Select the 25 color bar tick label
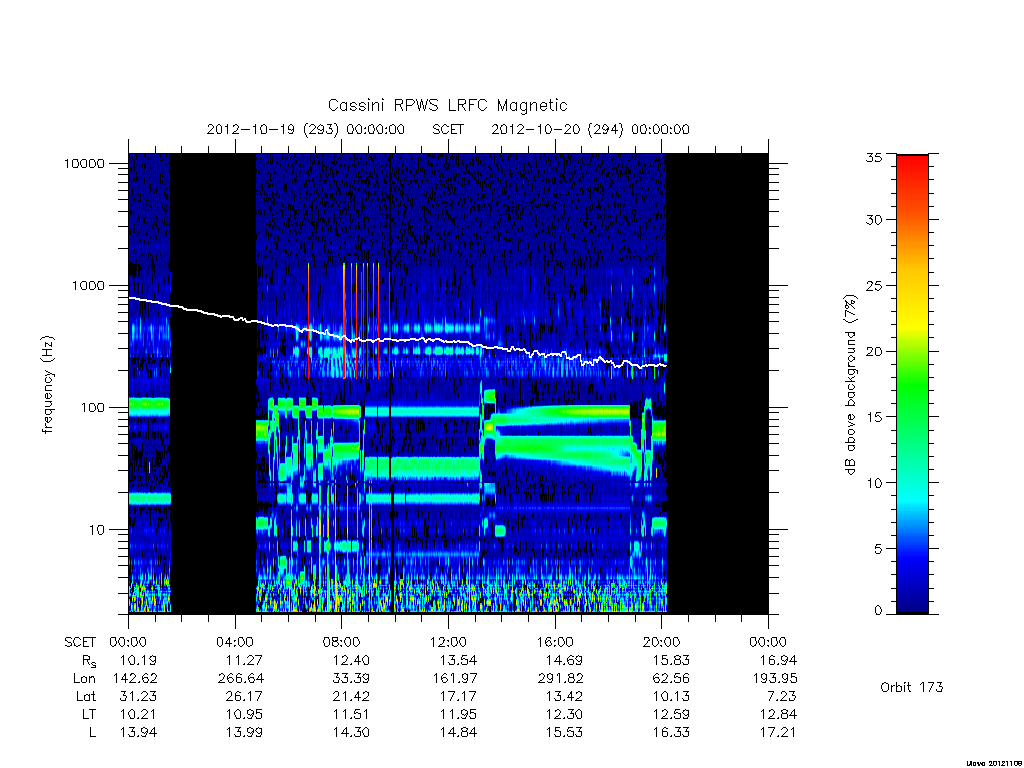This screenshot has height=768, width=1024. pyautogui.click(x=874, y=285)
